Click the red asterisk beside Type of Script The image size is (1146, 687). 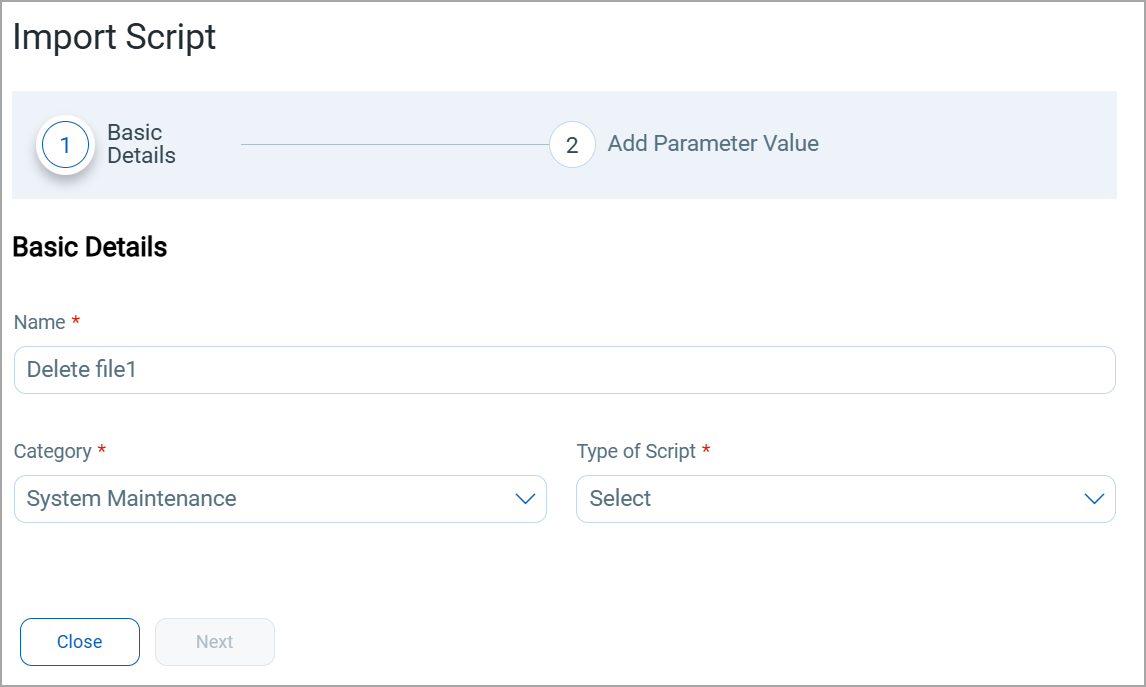pos(706,451)
